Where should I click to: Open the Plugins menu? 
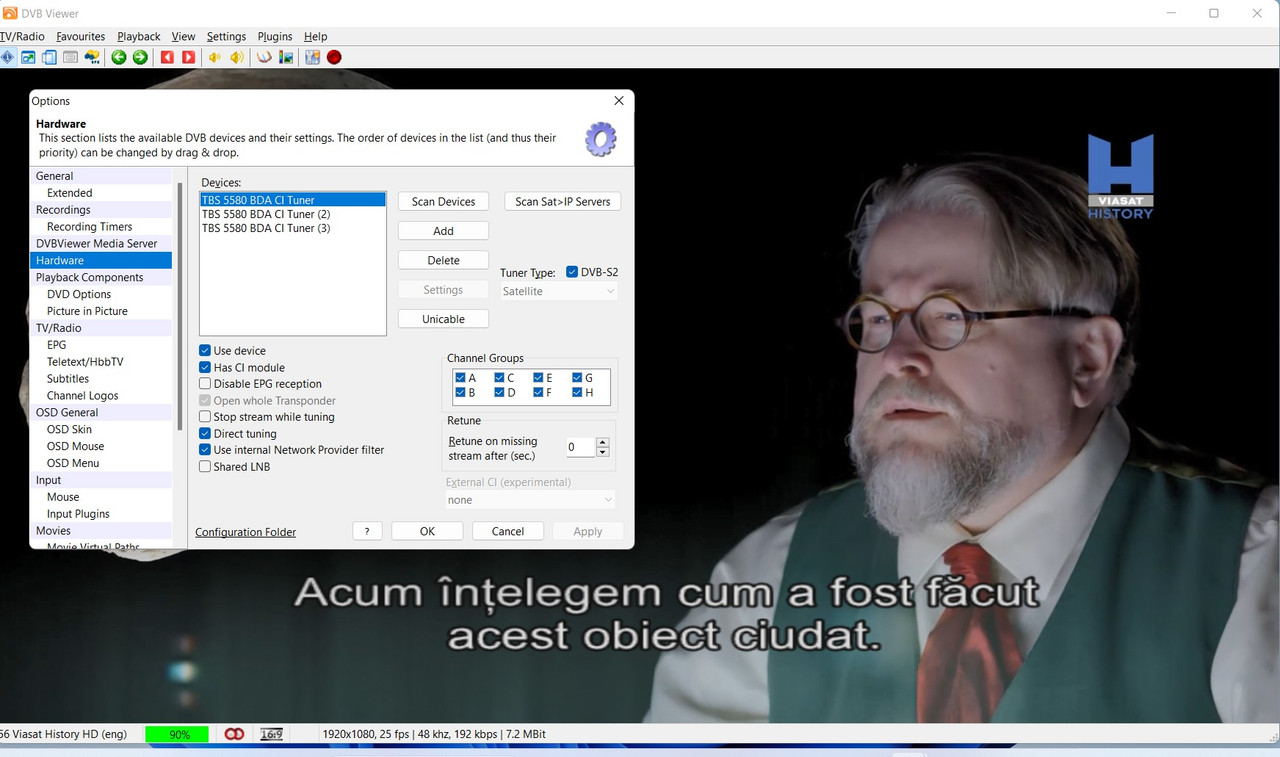coord(275,36)
